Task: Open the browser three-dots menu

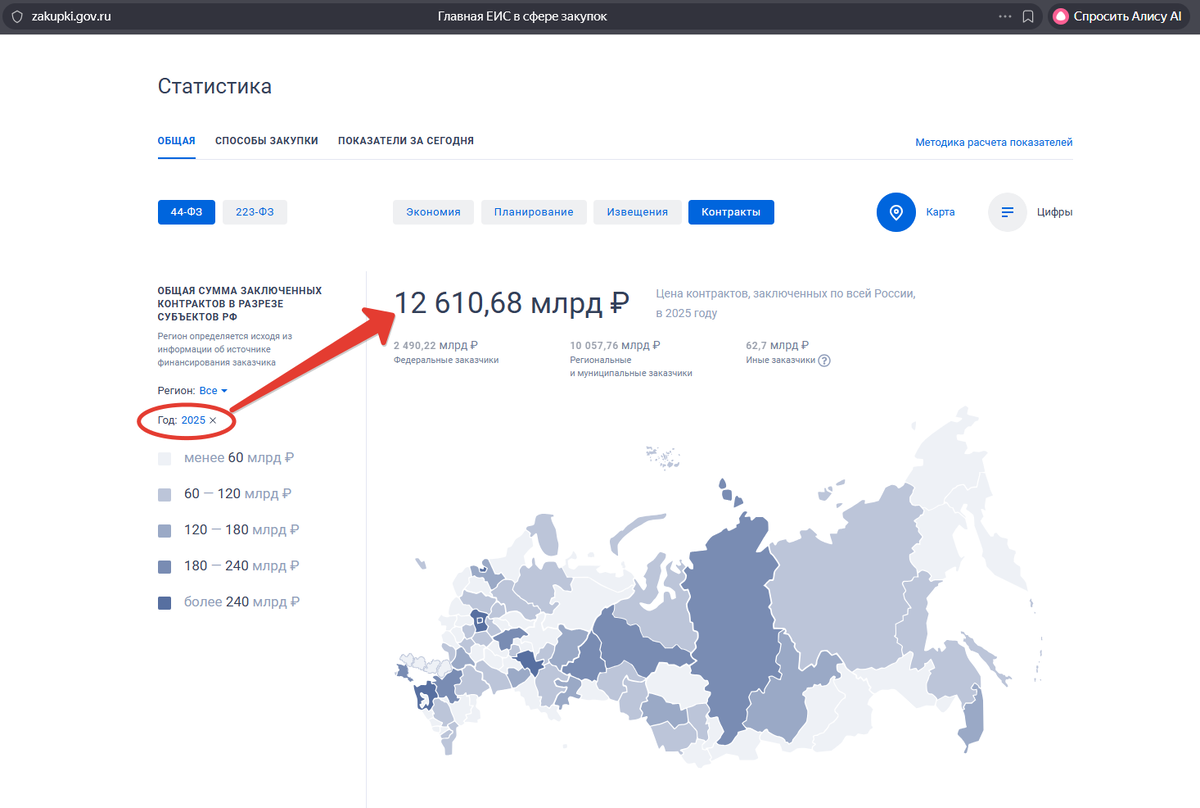Action: point(1005,16)
